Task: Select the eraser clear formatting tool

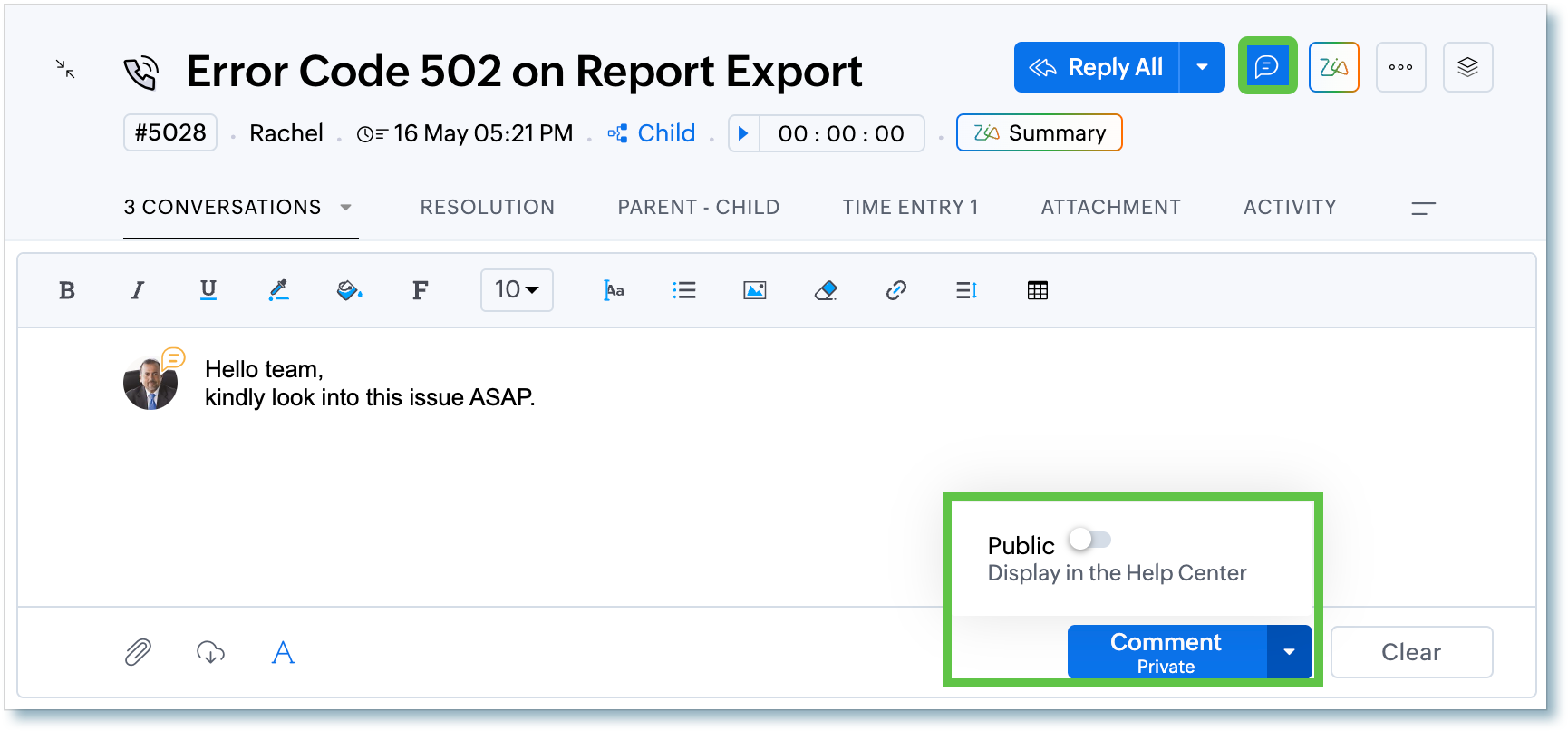Action: tap(825, 290)
